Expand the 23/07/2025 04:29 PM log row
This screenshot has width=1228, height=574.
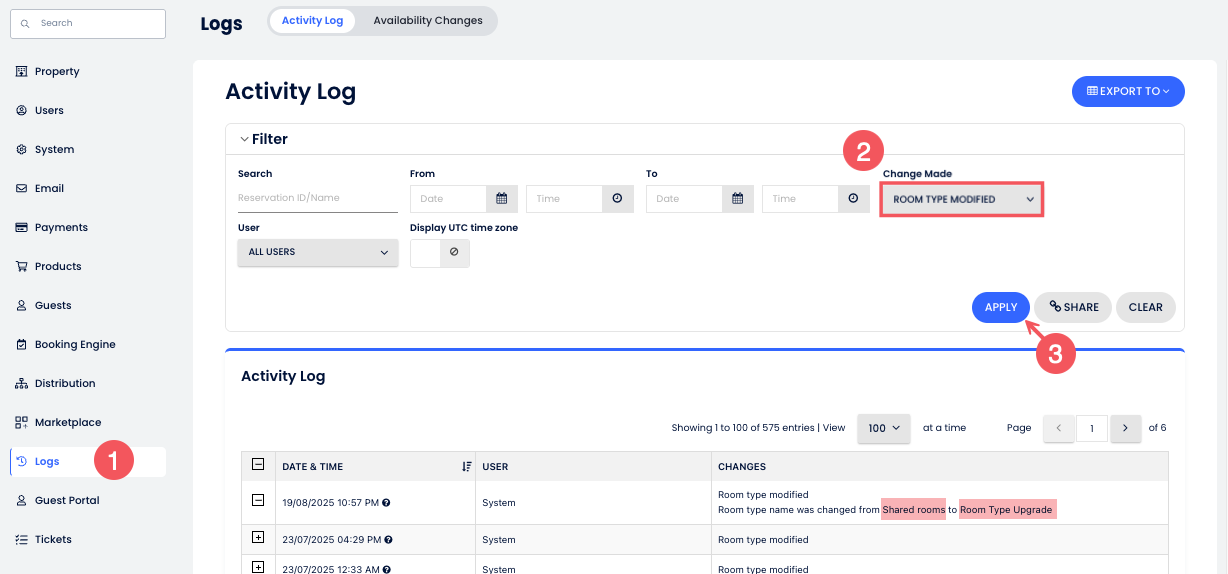[258, 538]
